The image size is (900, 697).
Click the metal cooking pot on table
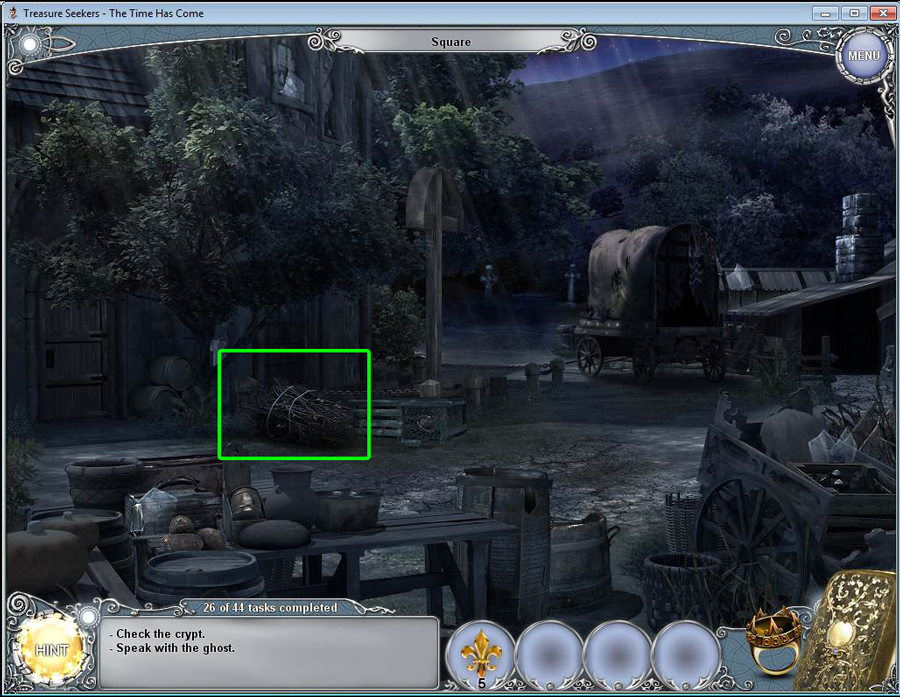coord(348,508)
